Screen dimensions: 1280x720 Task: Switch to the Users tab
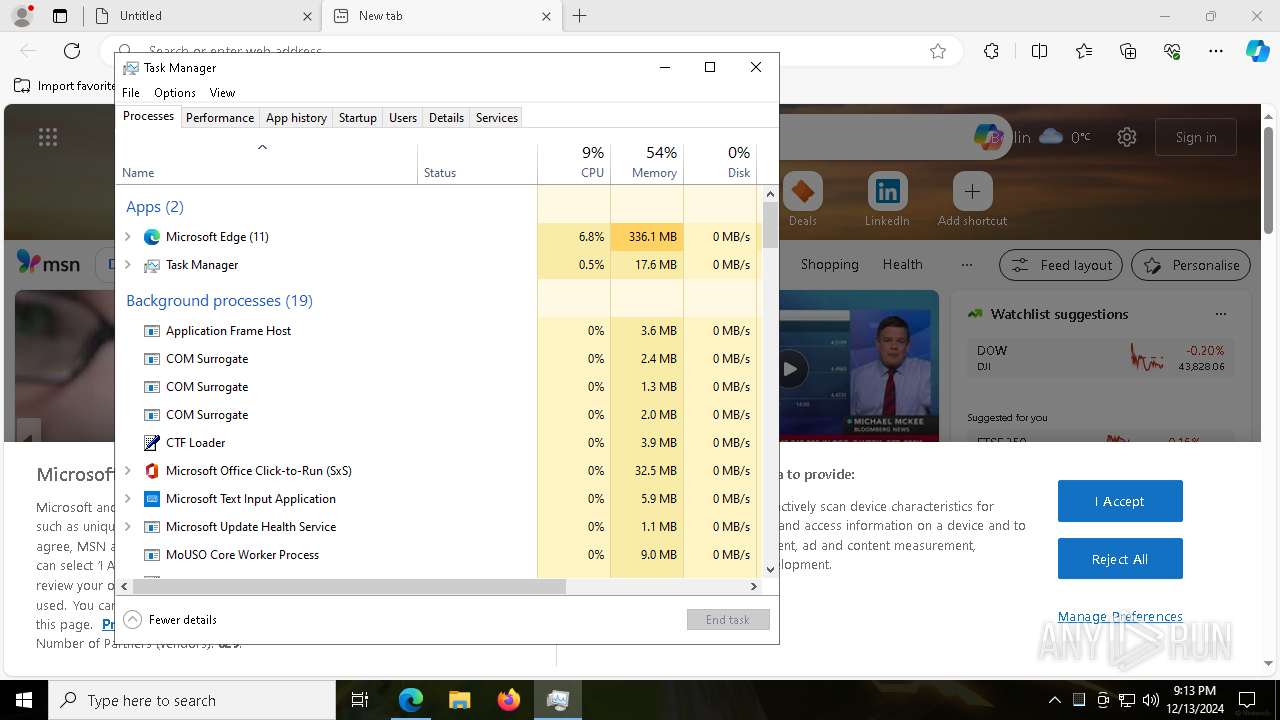(x=403, y=118)
